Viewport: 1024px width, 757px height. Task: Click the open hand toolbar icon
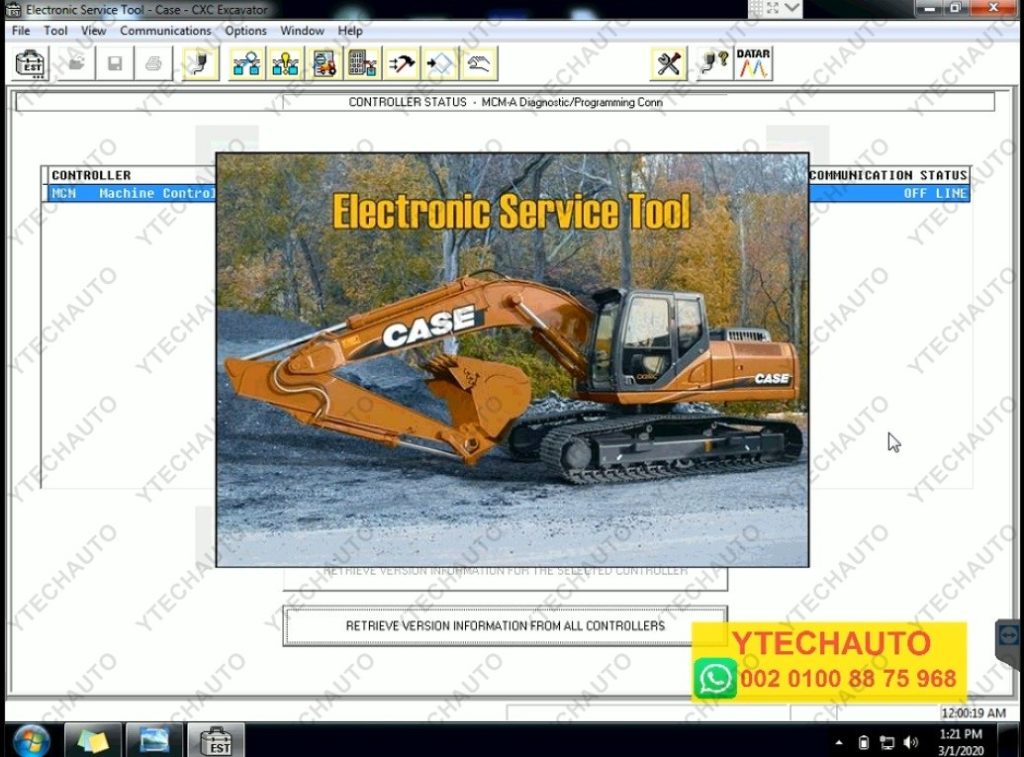click(x=479, y=63)
